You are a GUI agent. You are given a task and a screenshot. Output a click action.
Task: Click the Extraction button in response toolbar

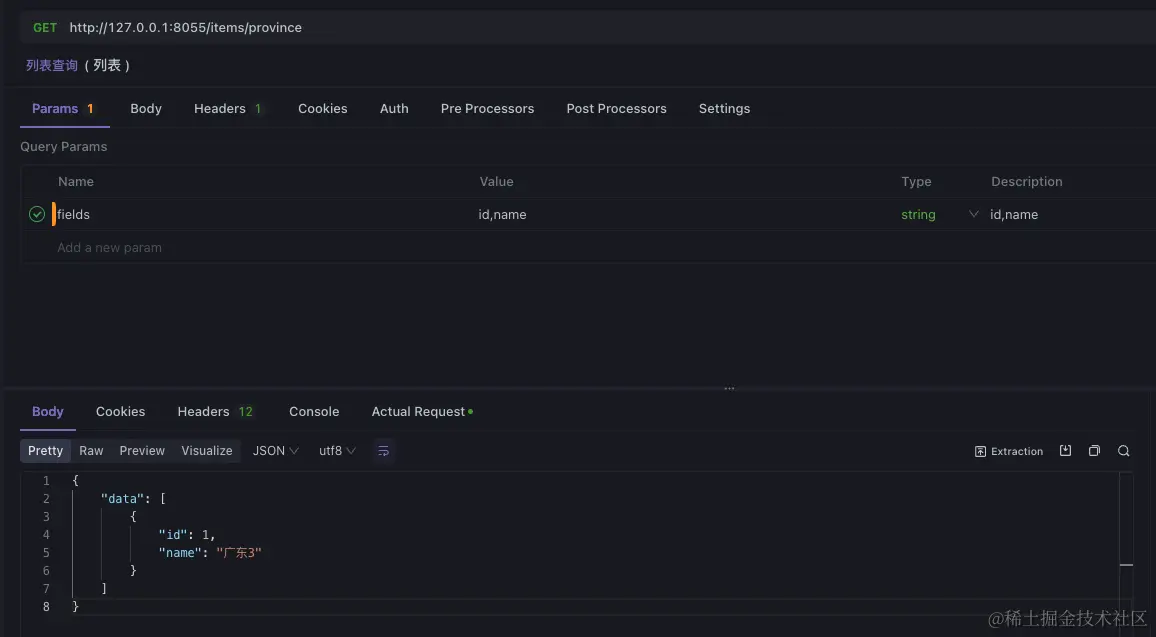(x=1009, y=451)
